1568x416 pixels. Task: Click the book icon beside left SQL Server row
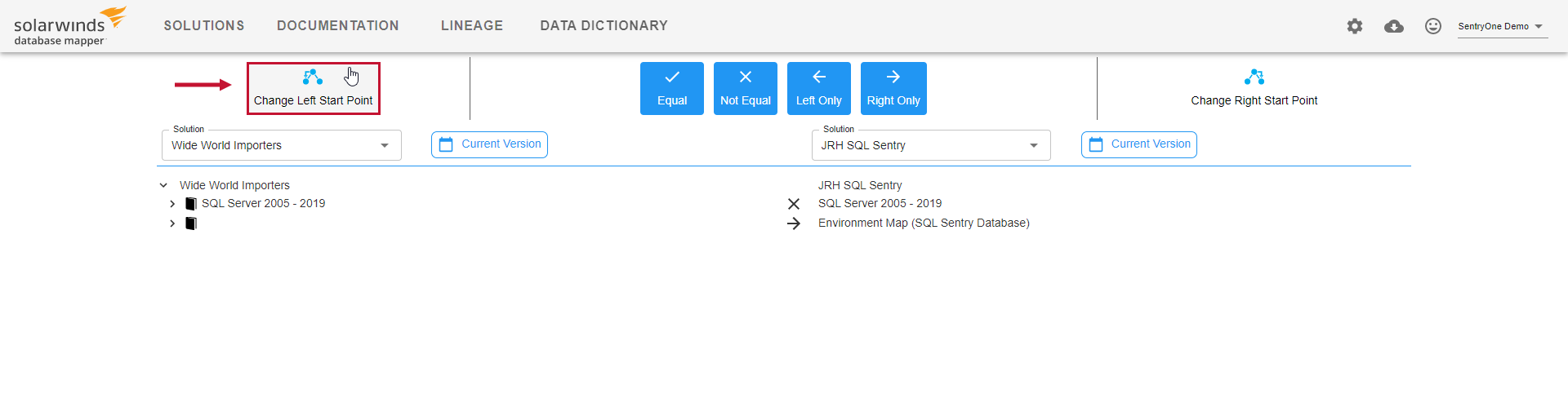pos(191,204)
